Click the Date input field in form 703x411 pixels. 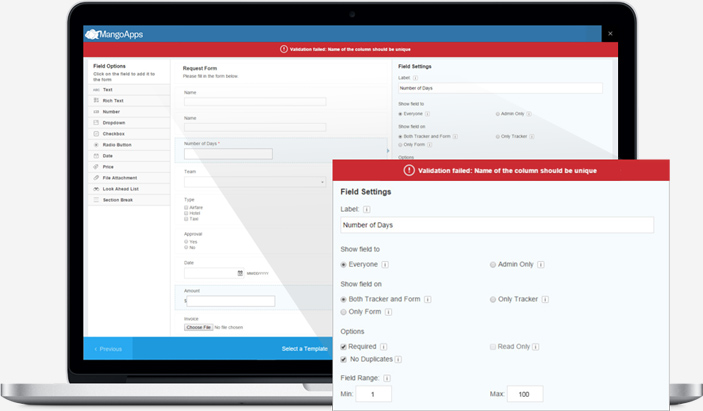click(214, 273)
